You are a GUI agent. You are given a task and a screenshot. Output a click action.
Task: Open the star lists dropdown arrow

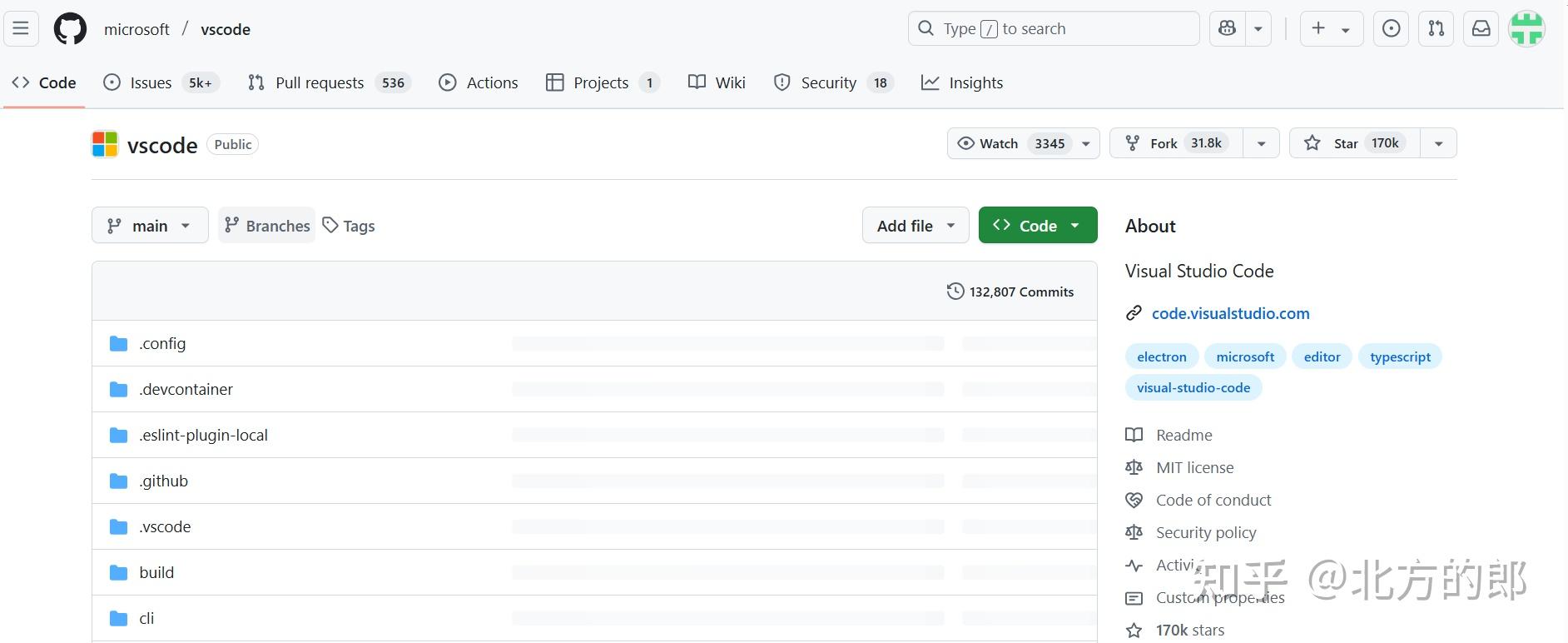click(1438, 143)
